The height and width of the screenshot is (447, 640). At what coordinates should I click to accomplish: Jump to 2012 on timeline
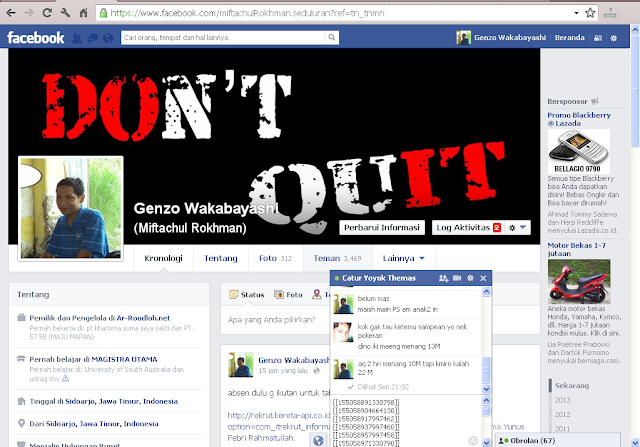[562, 414]
